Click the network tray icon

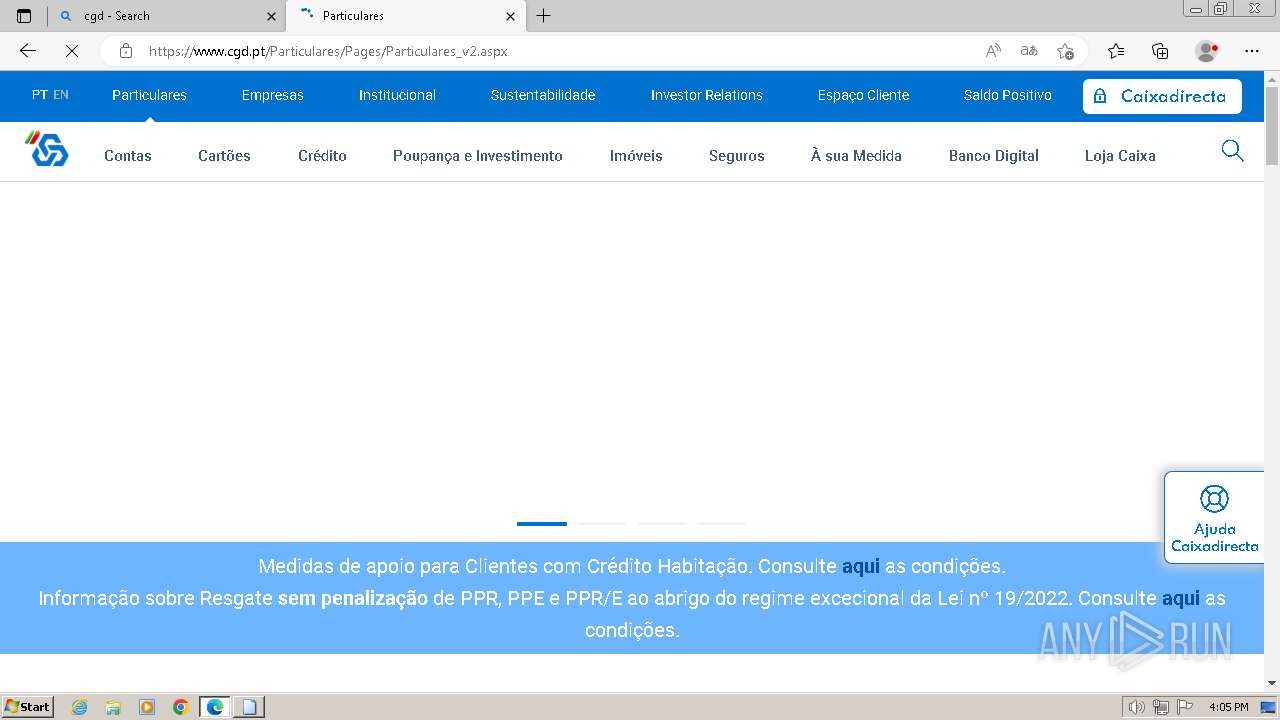[1161, 707]
